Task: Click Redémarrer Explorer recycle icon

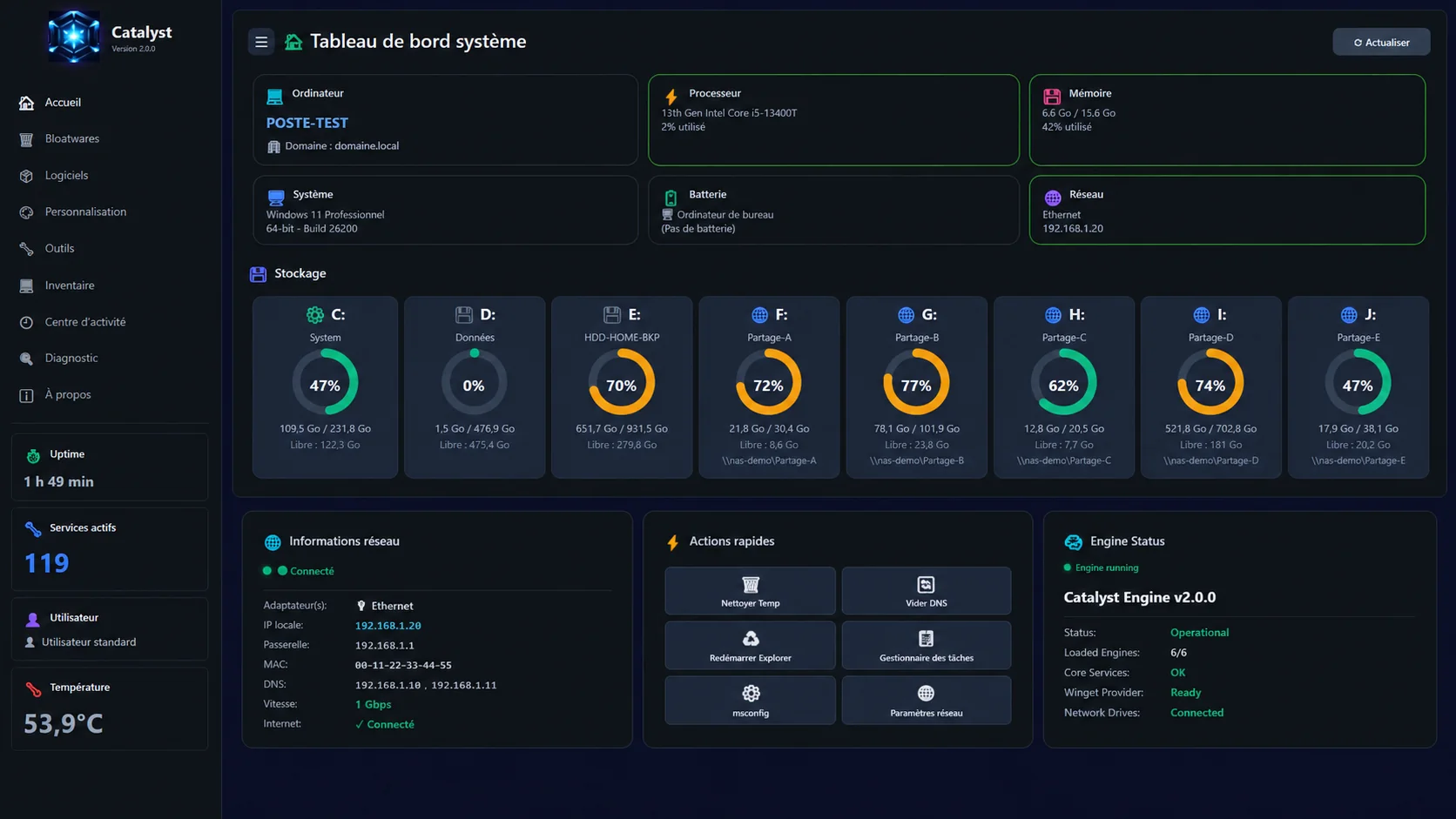Action: click(751, 639)
